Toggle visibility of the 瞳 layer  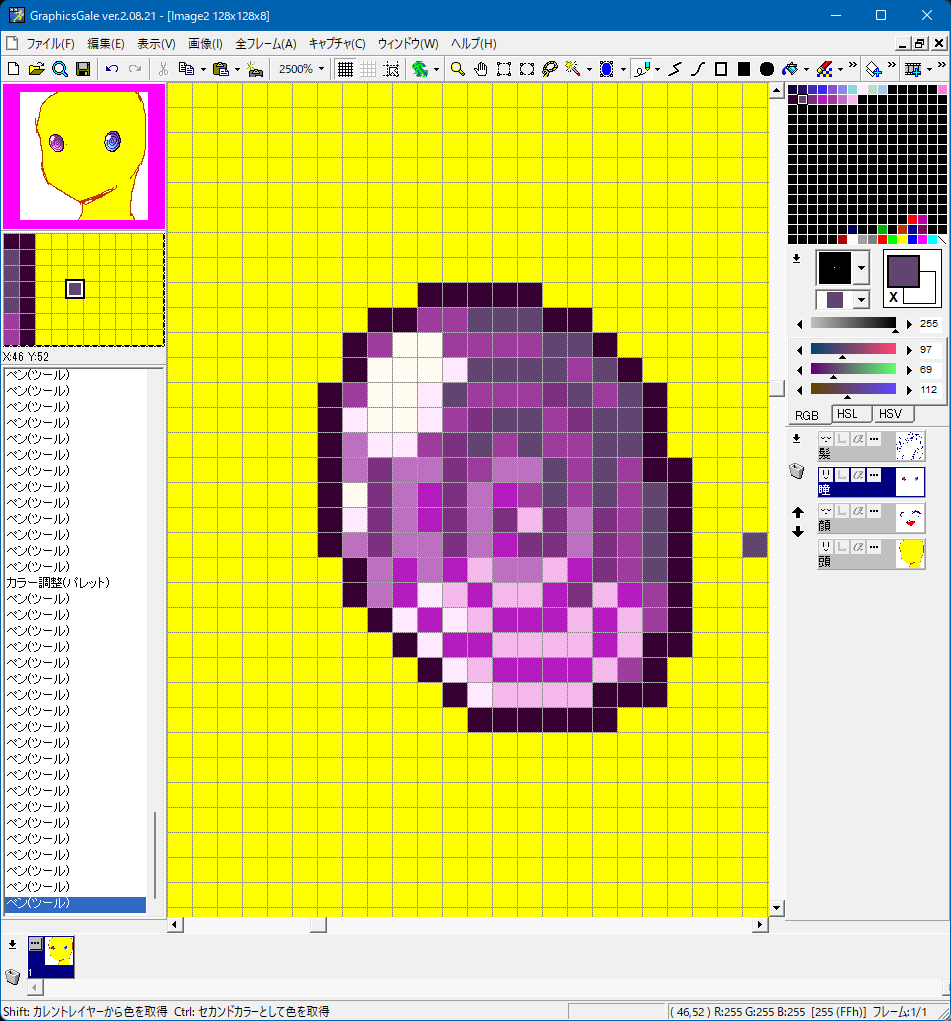pos(826,475)
